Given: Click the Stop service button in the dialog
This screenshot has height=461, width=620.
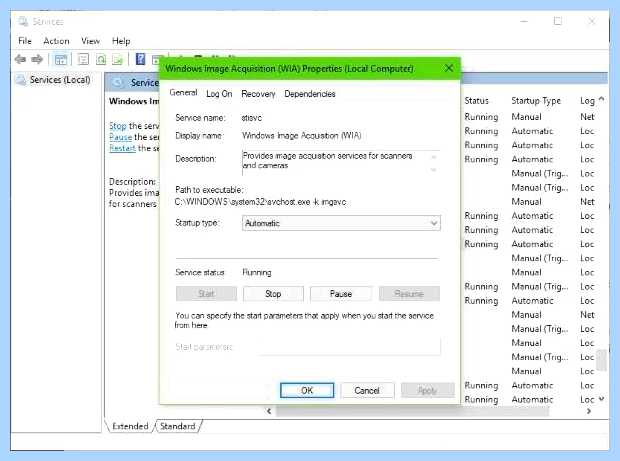Looking at the screenshot, I should click(x=273, y=294).
